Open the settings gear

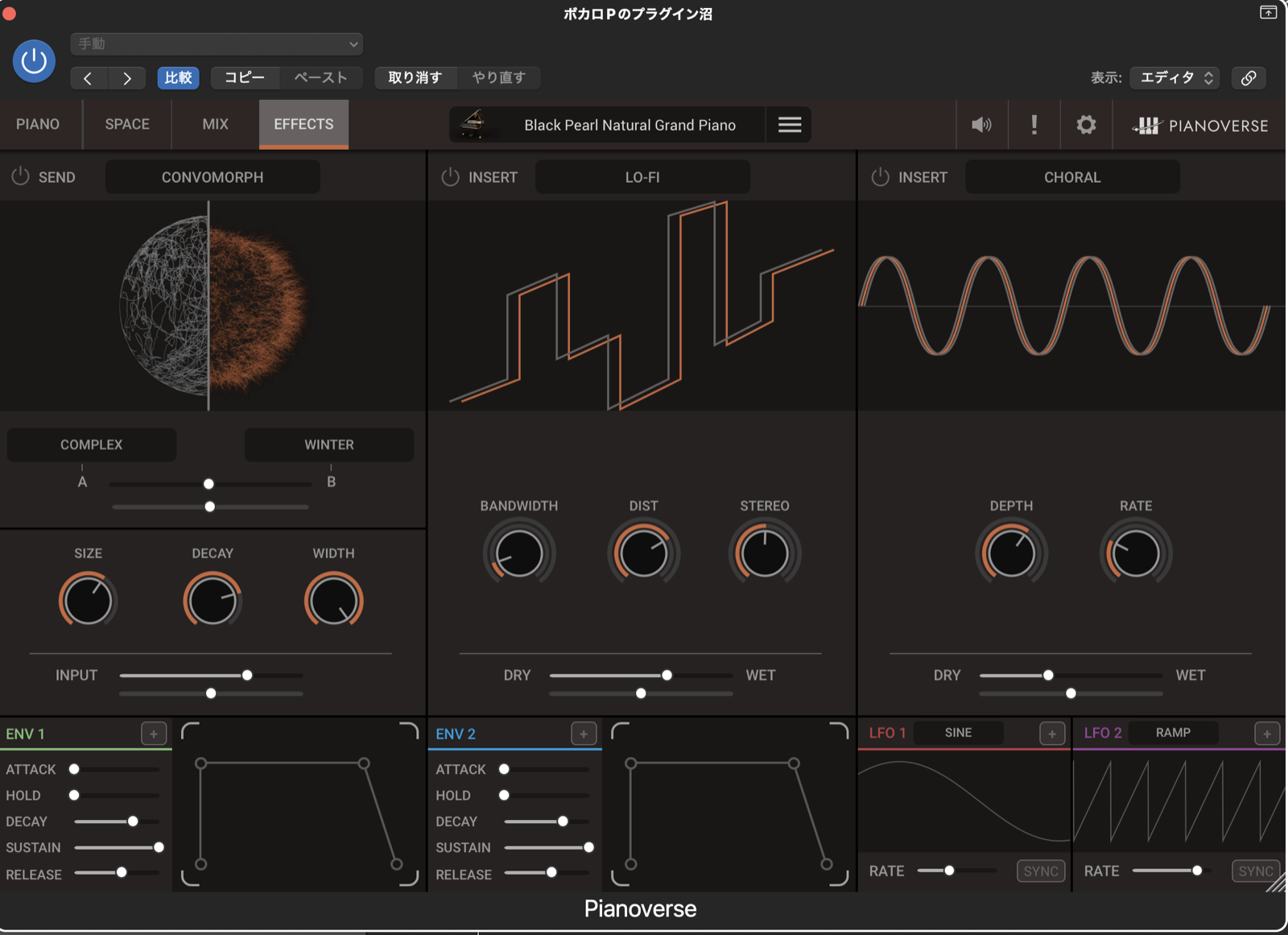[1086, 125]
